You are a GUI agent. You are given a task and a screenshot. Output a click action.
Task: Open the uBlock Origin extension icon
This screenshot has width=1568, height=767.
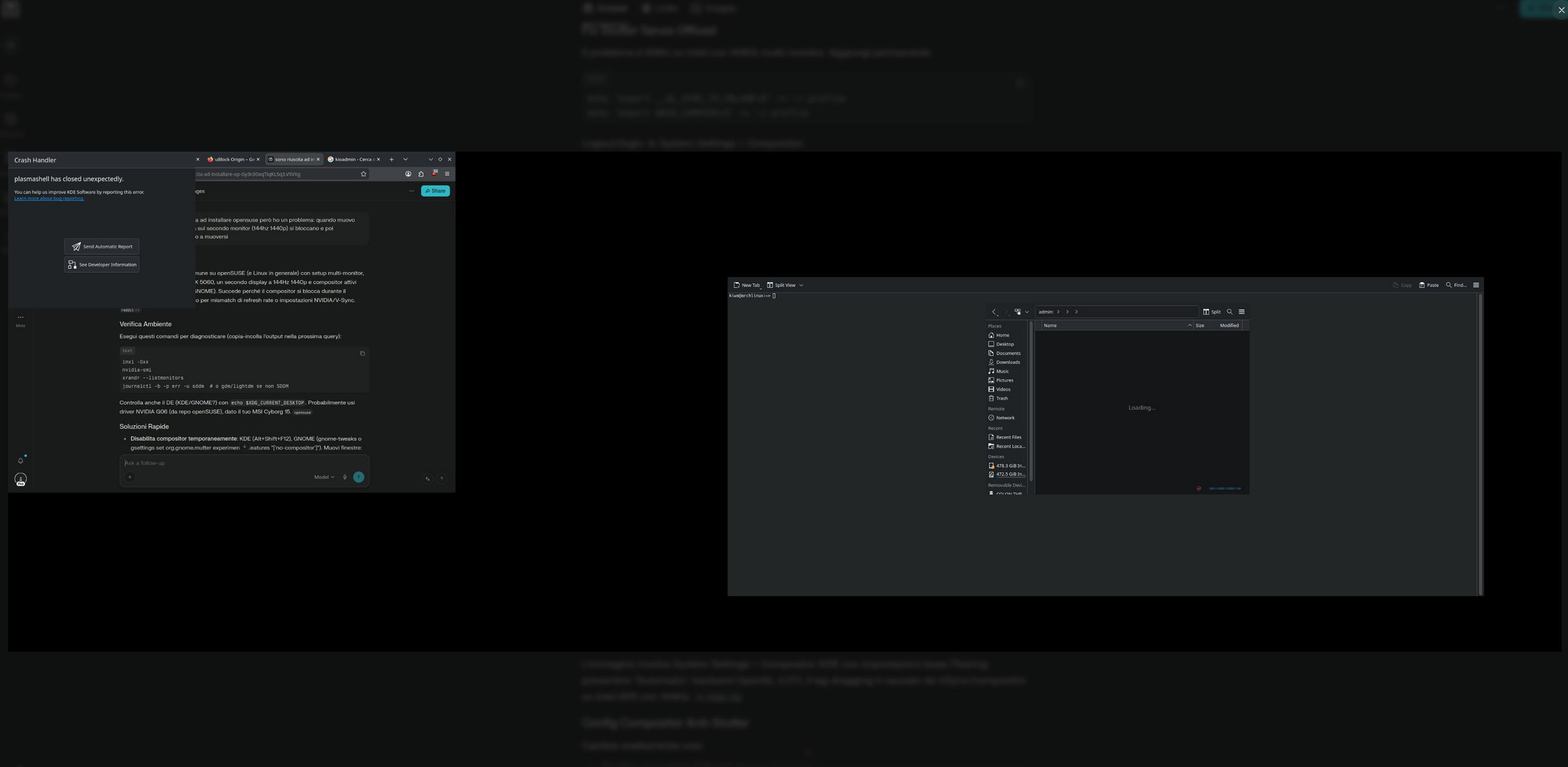(434, 174)
